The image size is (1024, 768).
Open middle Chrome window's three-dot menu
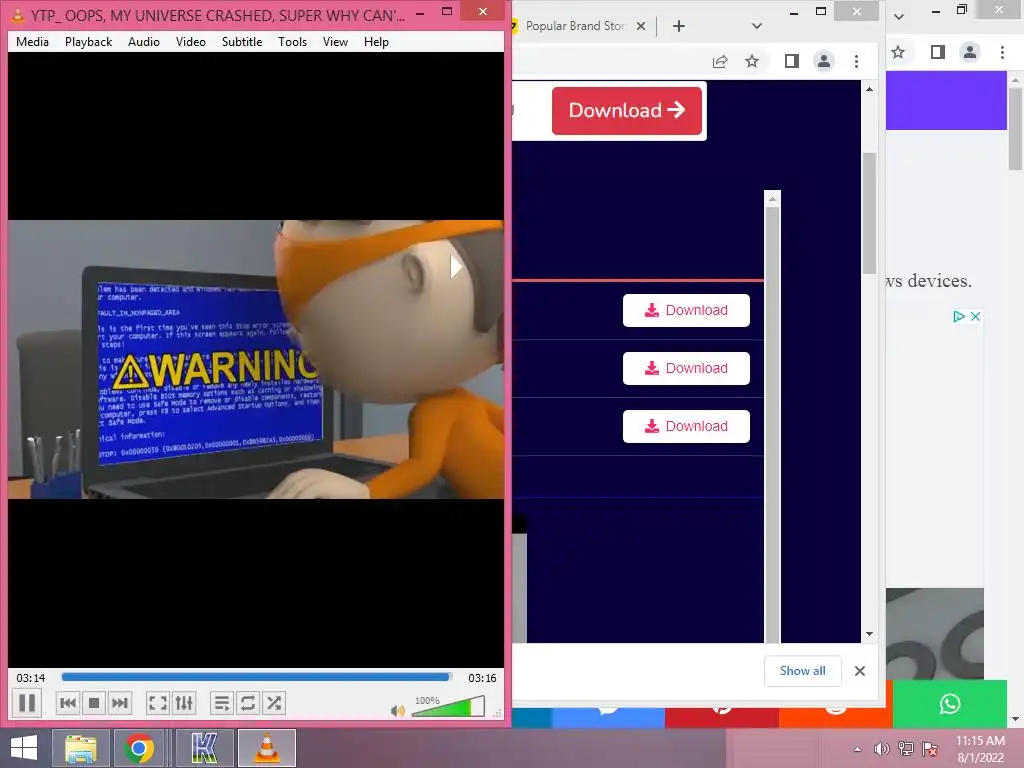pyautogui.click(x=856, y=61)
